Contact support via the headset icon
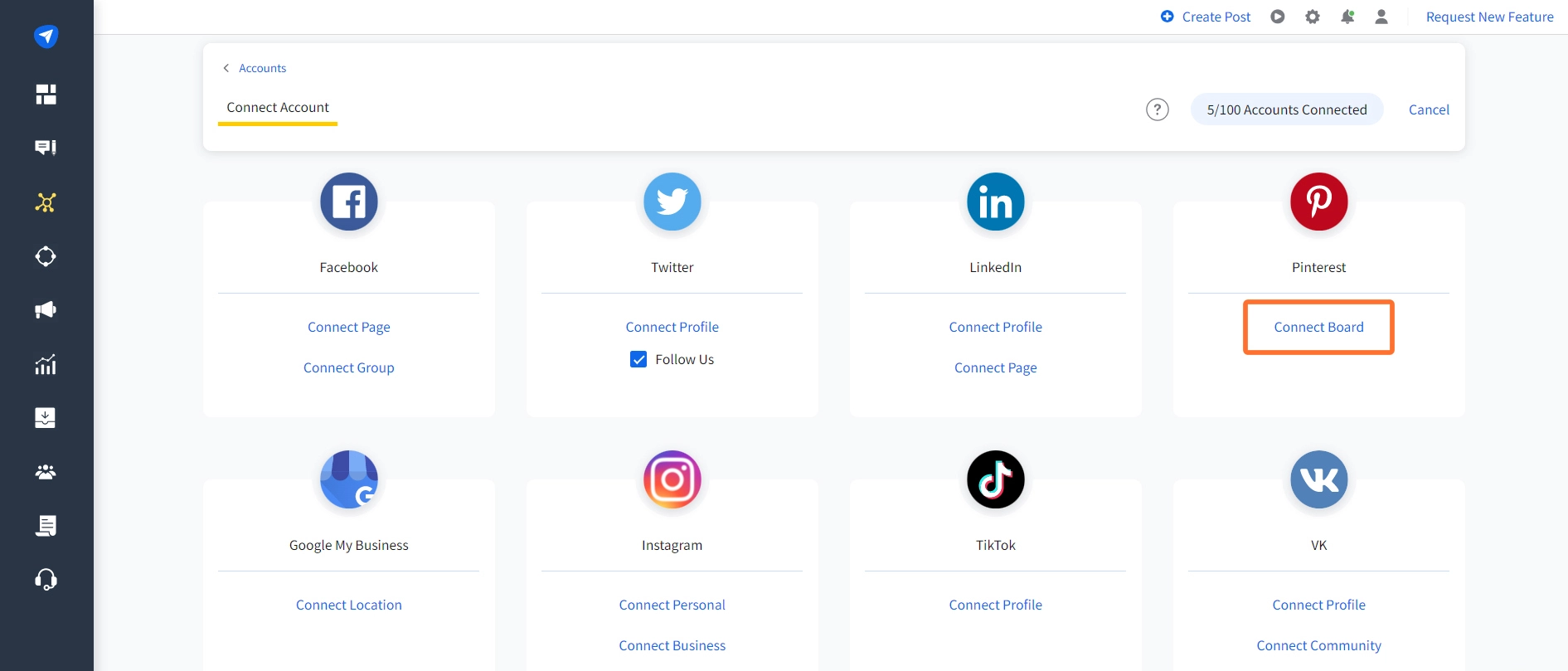1568x671 pixels. pyautogui.click(x=46, y=579)
